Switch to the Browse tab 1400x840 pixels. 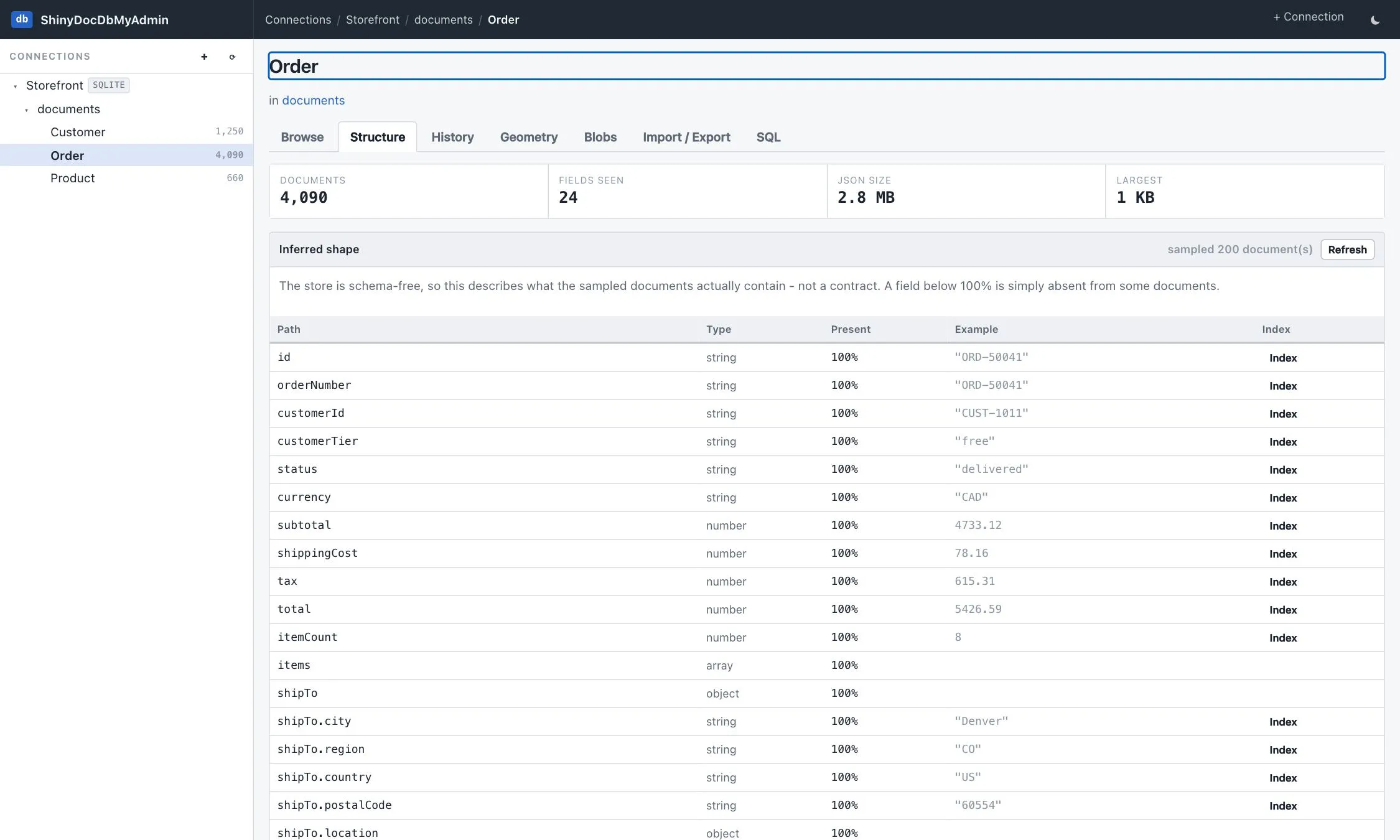point(302,137)
